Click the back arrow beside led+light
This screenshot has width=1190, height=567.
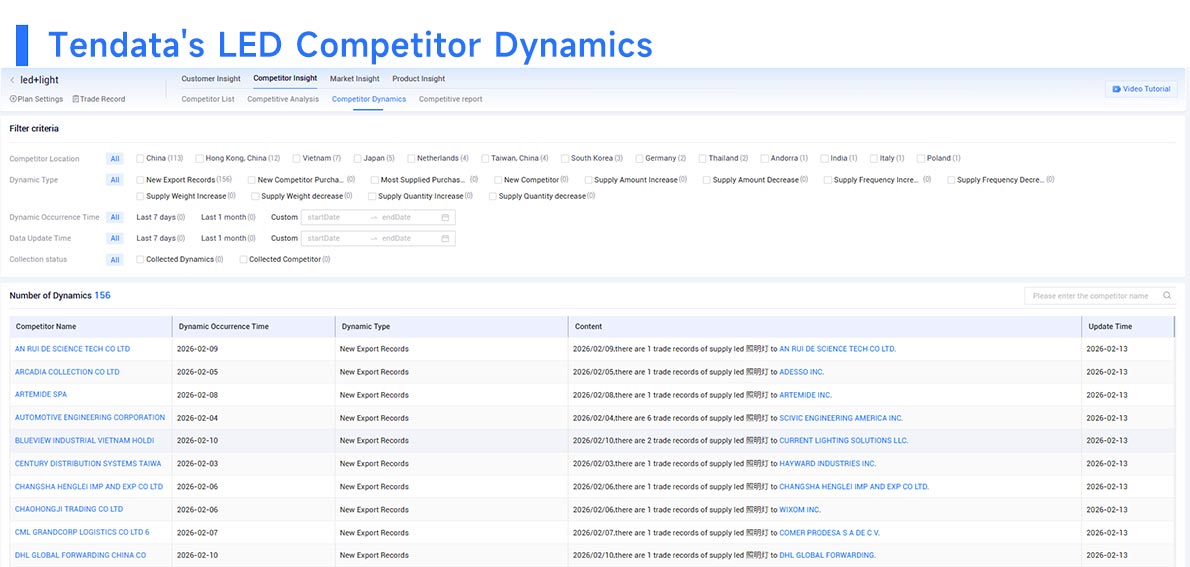[x=12, y=80]
